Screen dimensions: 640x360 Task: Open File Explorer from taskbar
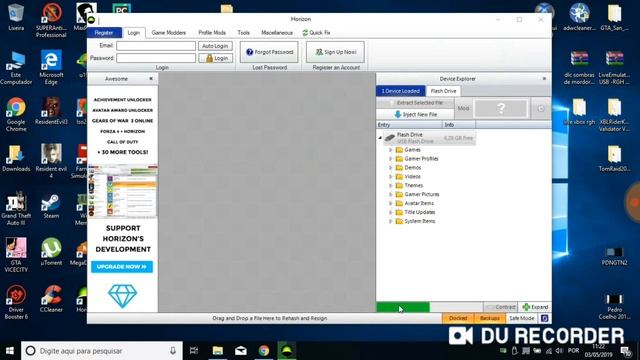coord(218,351)
